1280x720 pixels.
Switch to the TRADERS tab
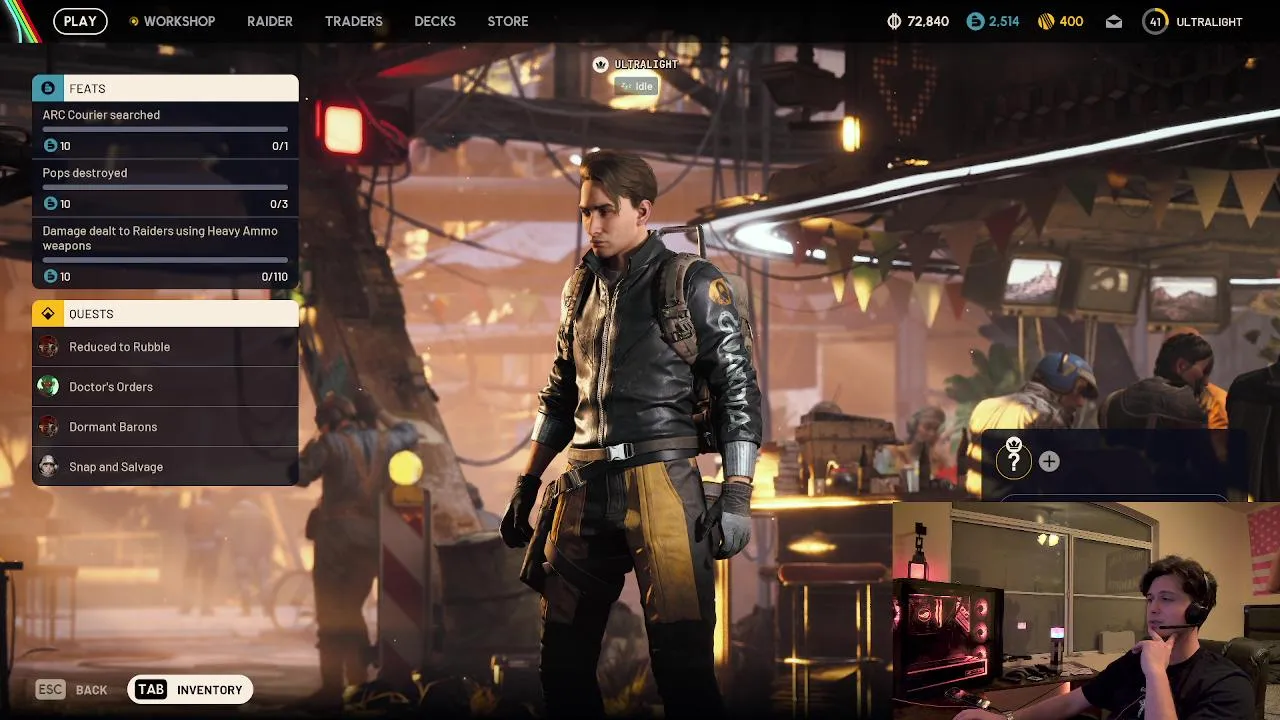point(354,21)
